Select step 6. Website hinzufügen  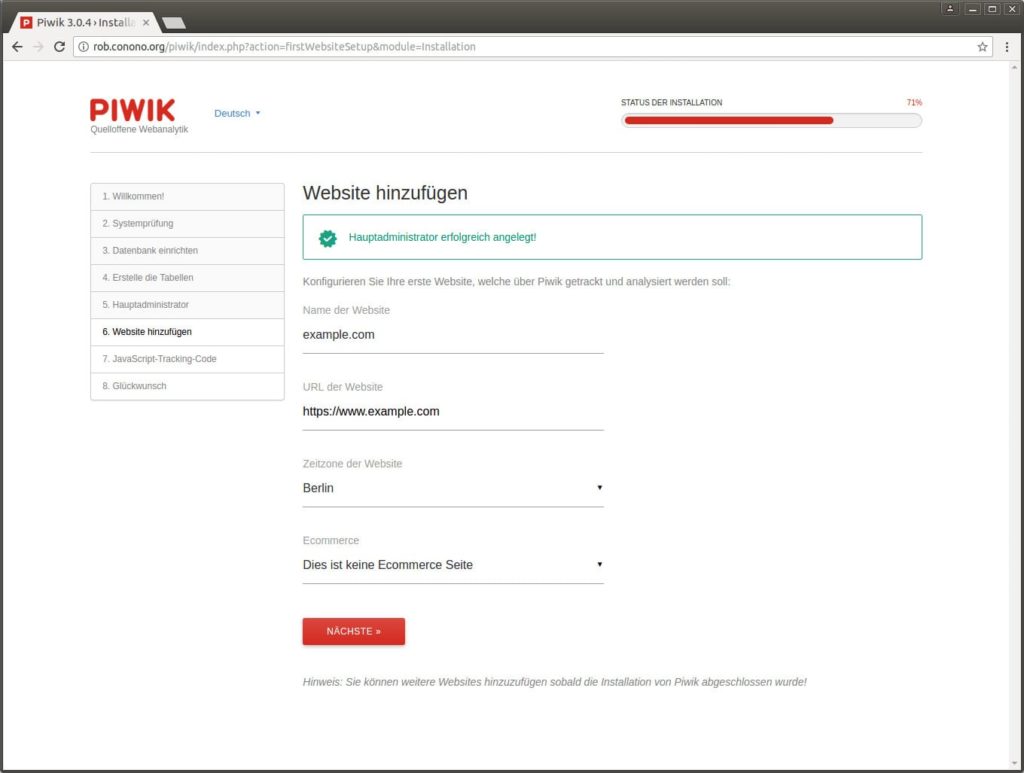click(x=187, y=332)
